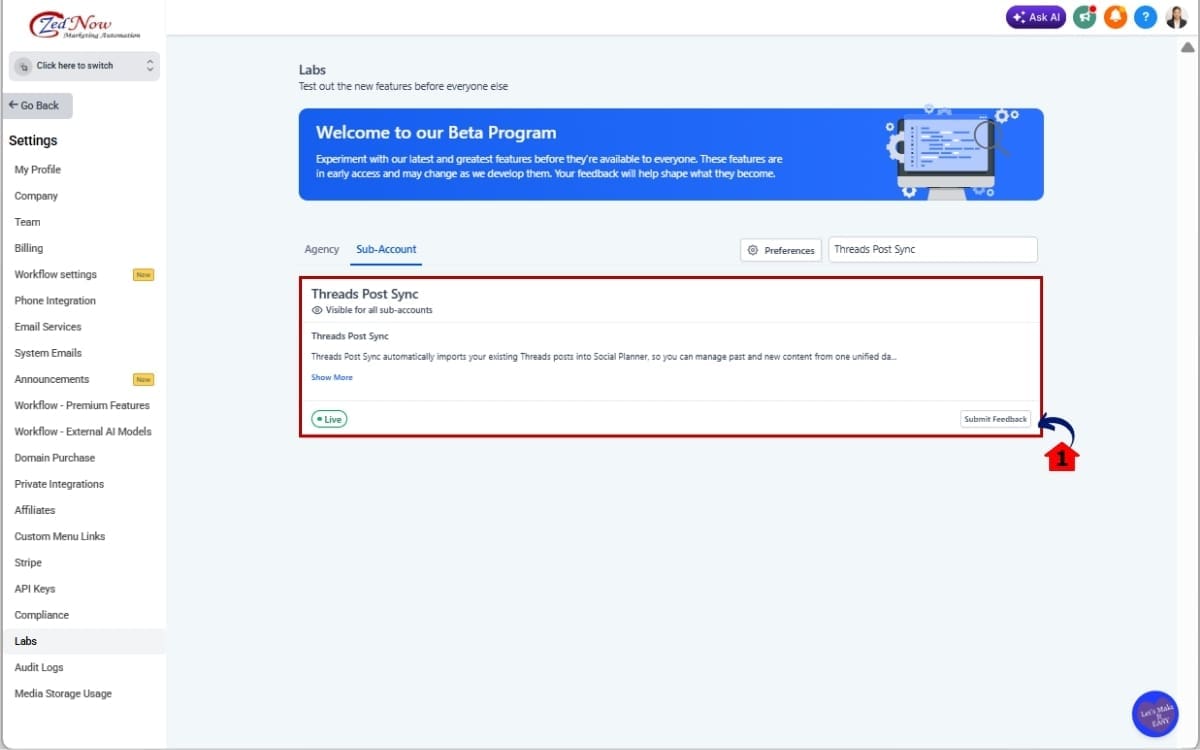Switch to the Agency tab
1200x750 pixels.
(322, 249)
